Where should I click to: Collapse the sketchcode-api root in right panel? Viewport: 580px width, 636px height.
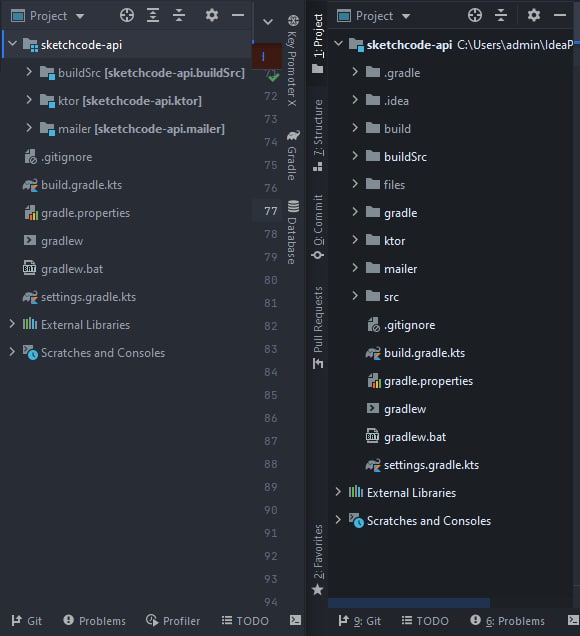click(338, 44)
